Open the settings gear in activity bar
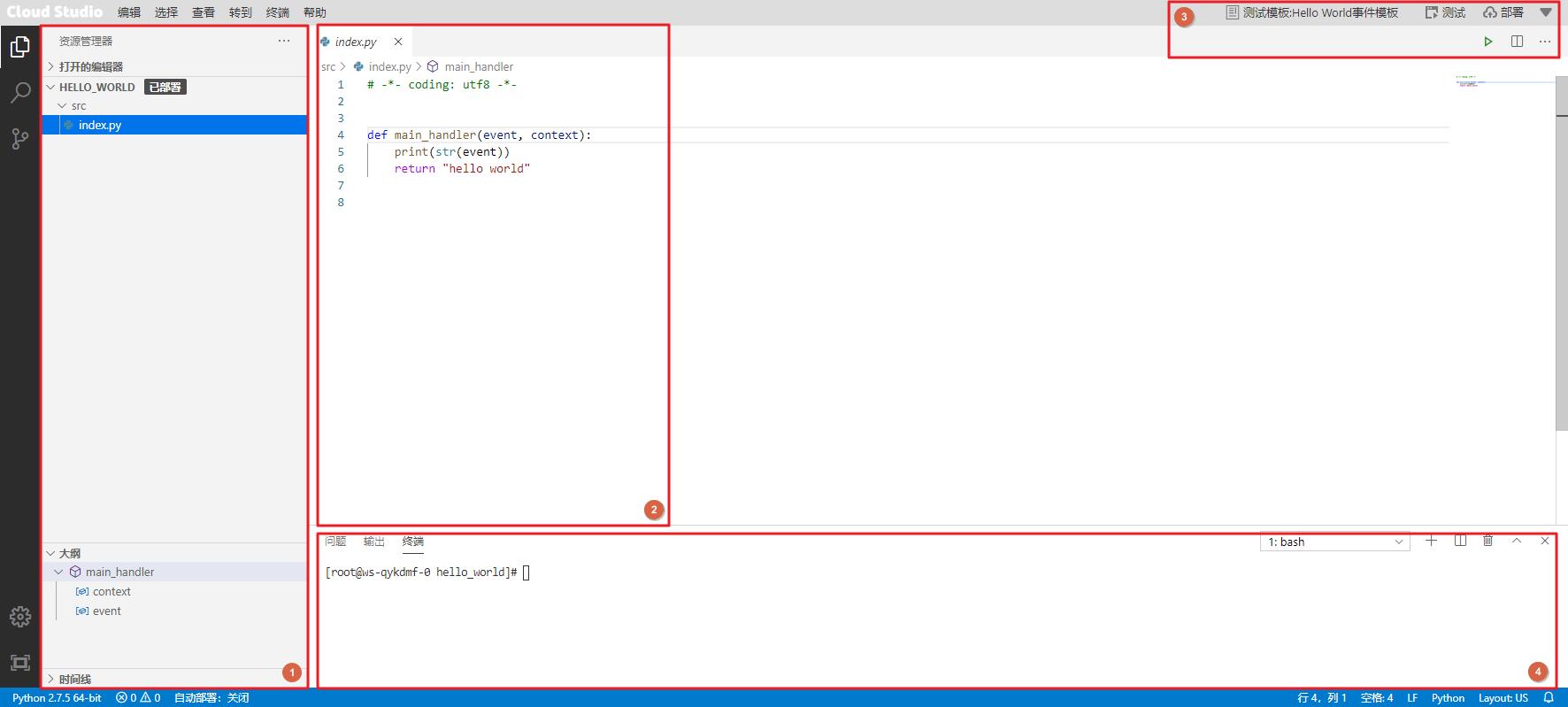The height and width of the screenshot is (707, 1568). [x=19, y=617]
